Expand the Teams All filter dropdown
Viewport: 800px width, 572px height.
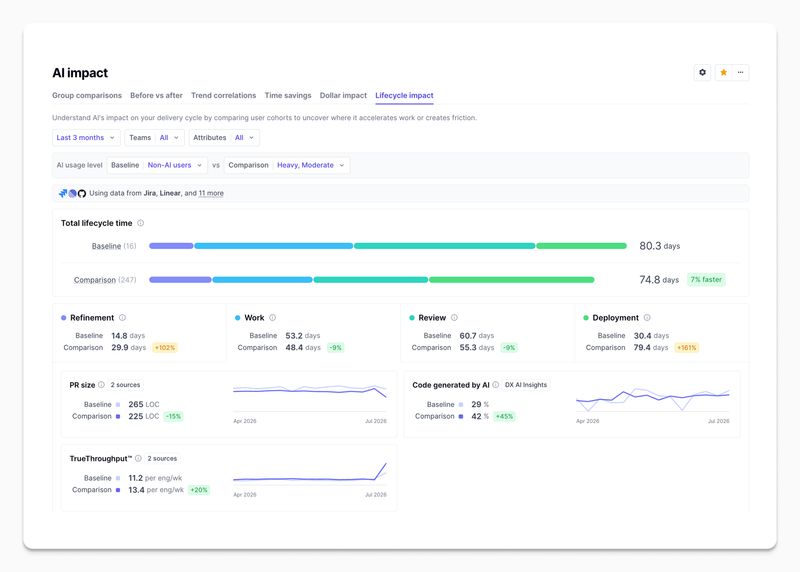click(x=154, y=138)
